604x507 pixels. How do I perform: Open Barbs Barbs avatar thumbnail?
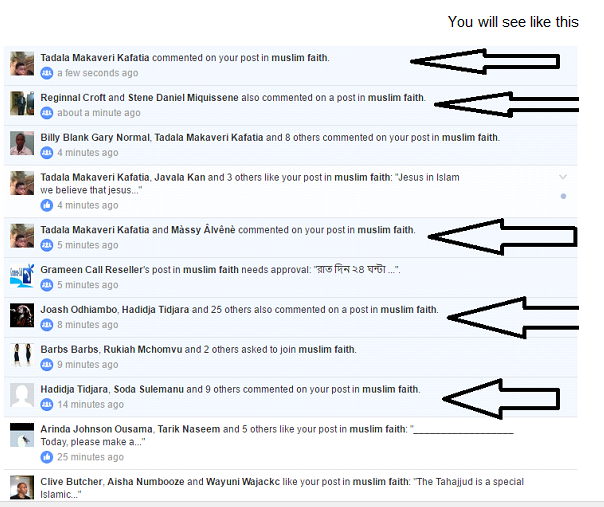[x=22, y=355]
